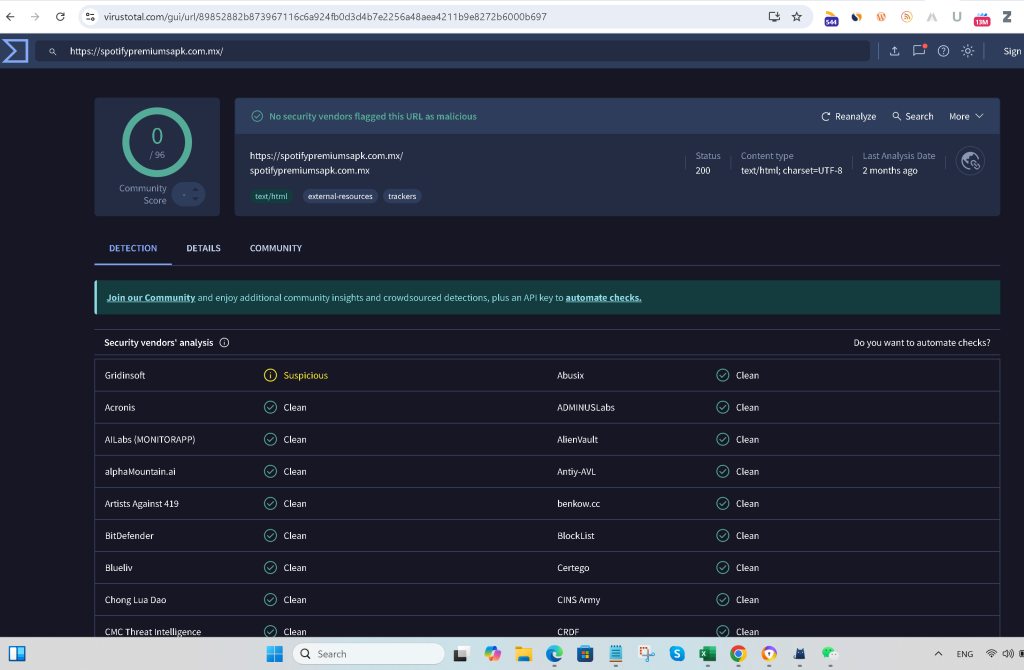Open the widgets panel icon at taskbar left

click(17, 654)
